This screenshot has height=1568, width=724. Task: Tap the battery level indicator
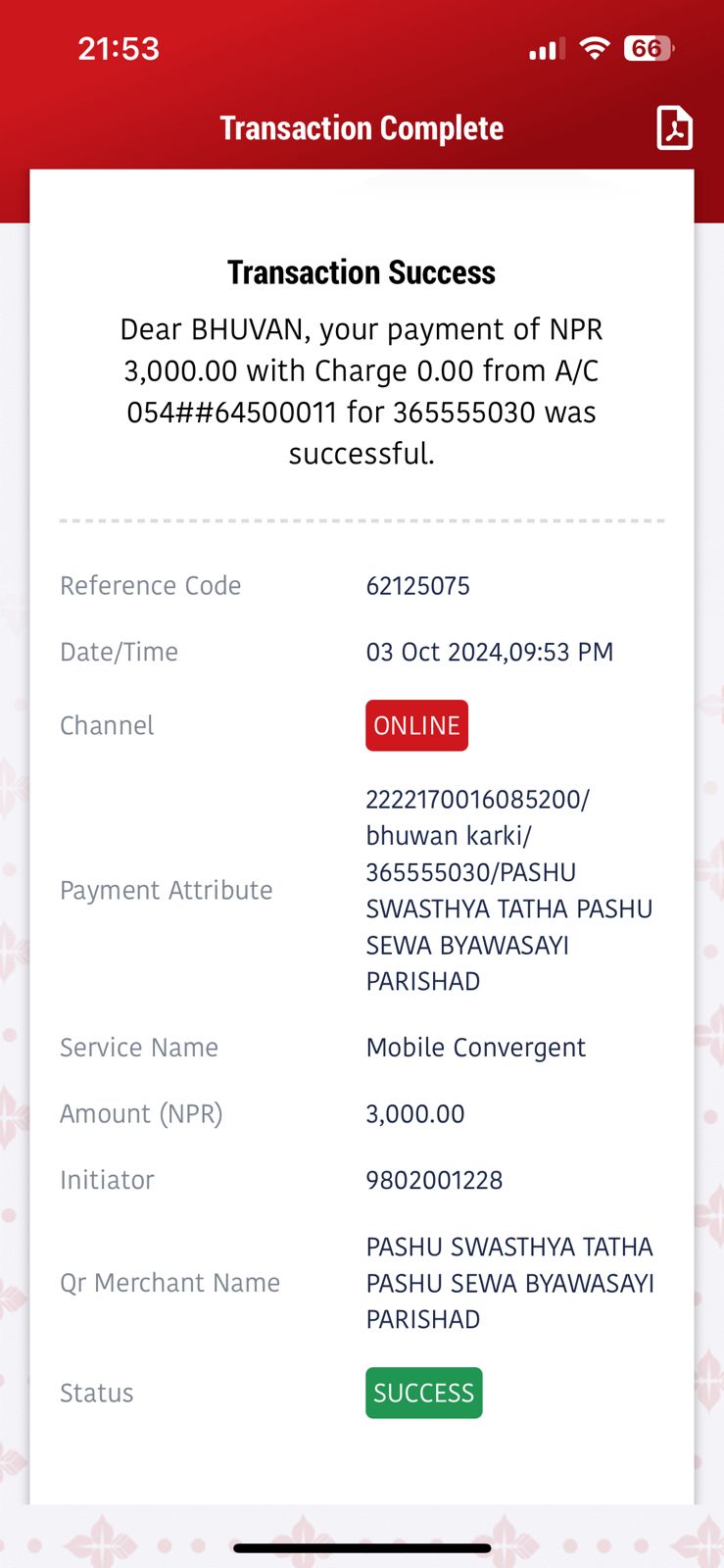coord(649,48)
